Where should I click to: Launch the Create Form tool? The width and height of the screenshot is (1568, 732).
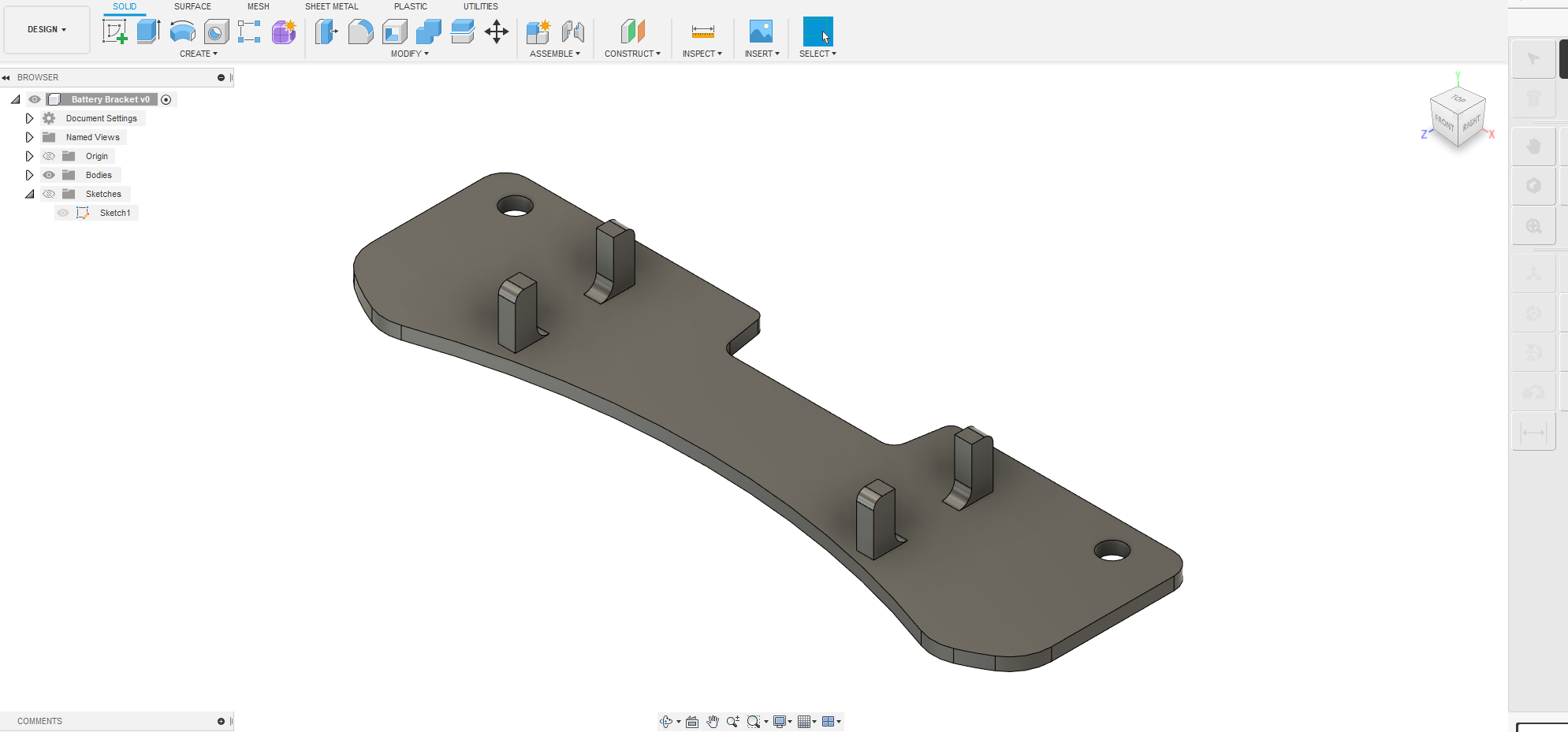[x=284, y=31]
